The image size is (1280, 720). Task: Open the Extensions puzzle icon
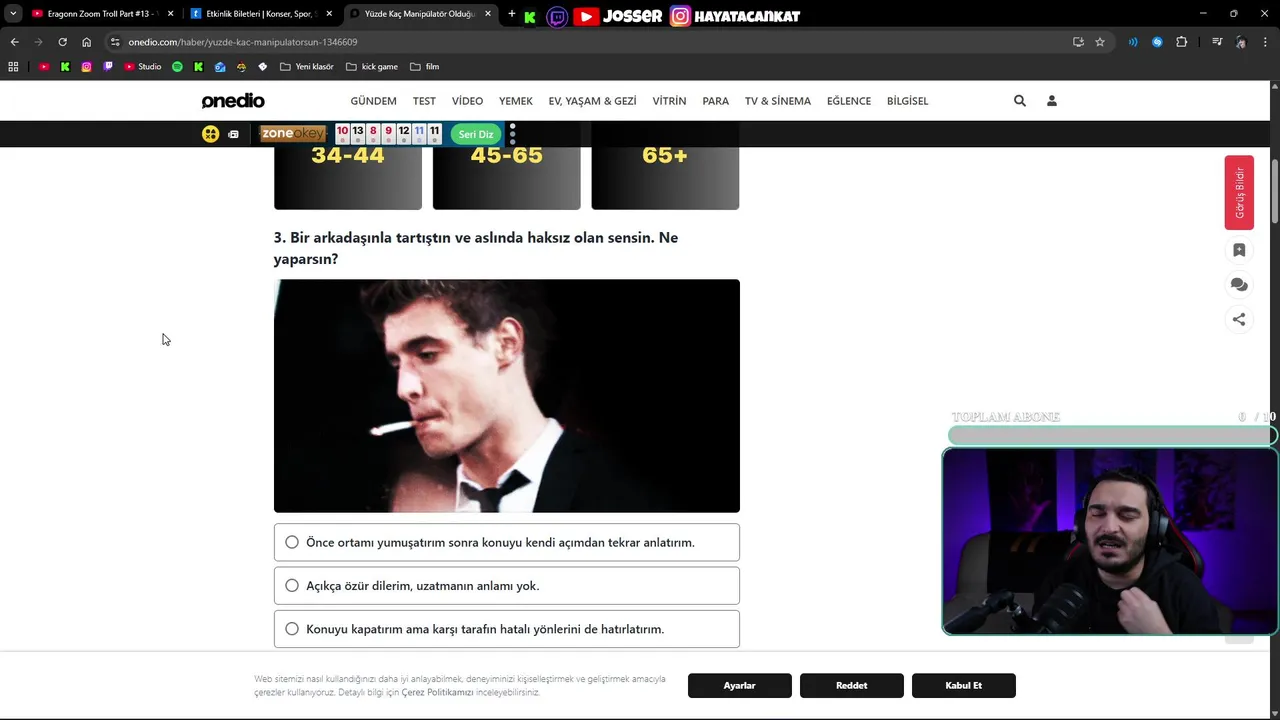click(1182, 42)
